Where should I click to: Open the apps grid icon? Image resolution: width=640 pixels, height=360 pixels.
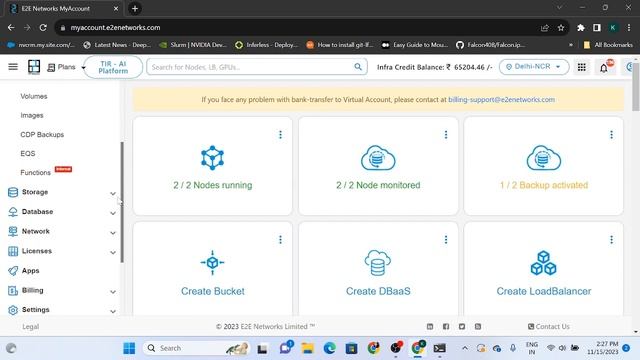(582, 67)
